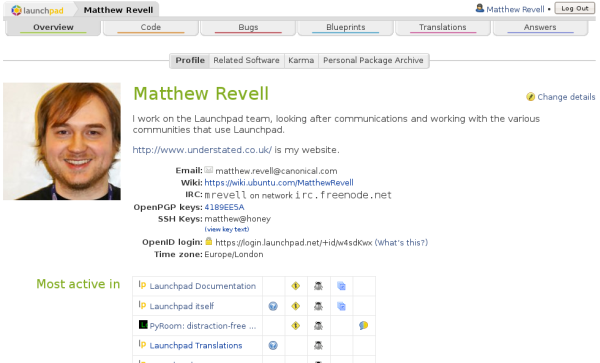Click the OpenPGP key 4189EE5A link

pyautogui.click(x=224, y=207)
